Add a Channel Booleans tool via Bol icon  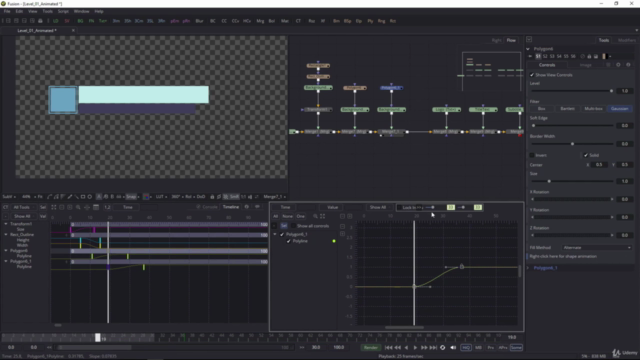coord(271,21)
